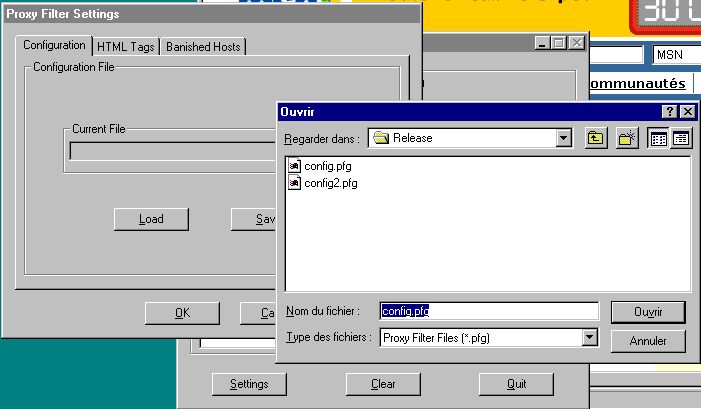This screenshot has width=701, height=409.
Task: Click the Quit button
Action: (516, 384)
